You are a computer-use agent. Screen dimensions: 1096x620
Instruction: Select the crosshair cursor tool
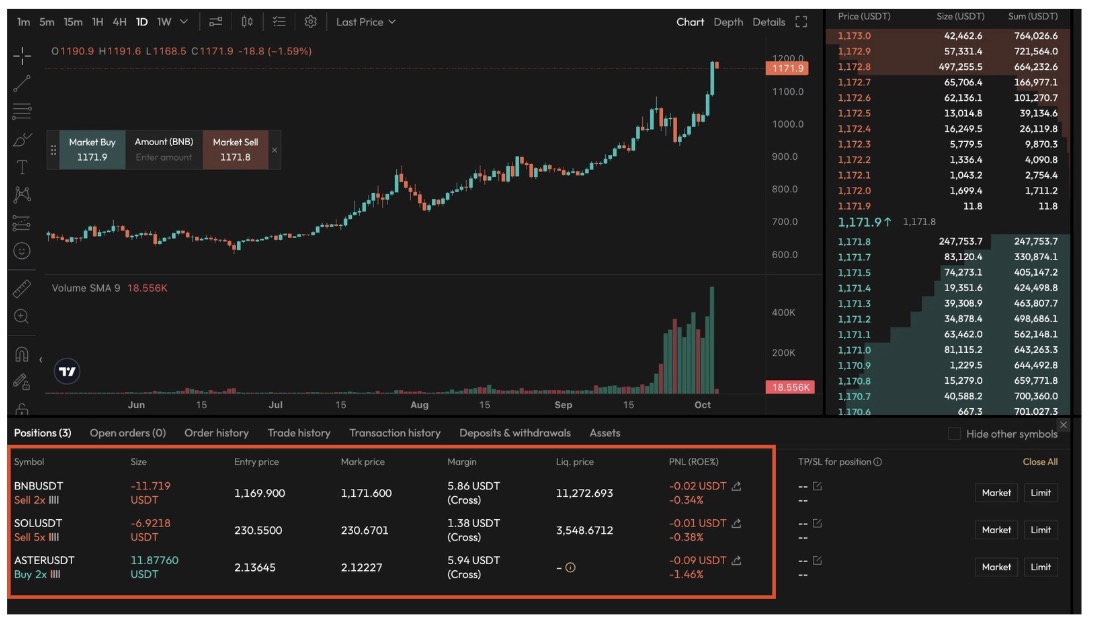click(22, 56)
